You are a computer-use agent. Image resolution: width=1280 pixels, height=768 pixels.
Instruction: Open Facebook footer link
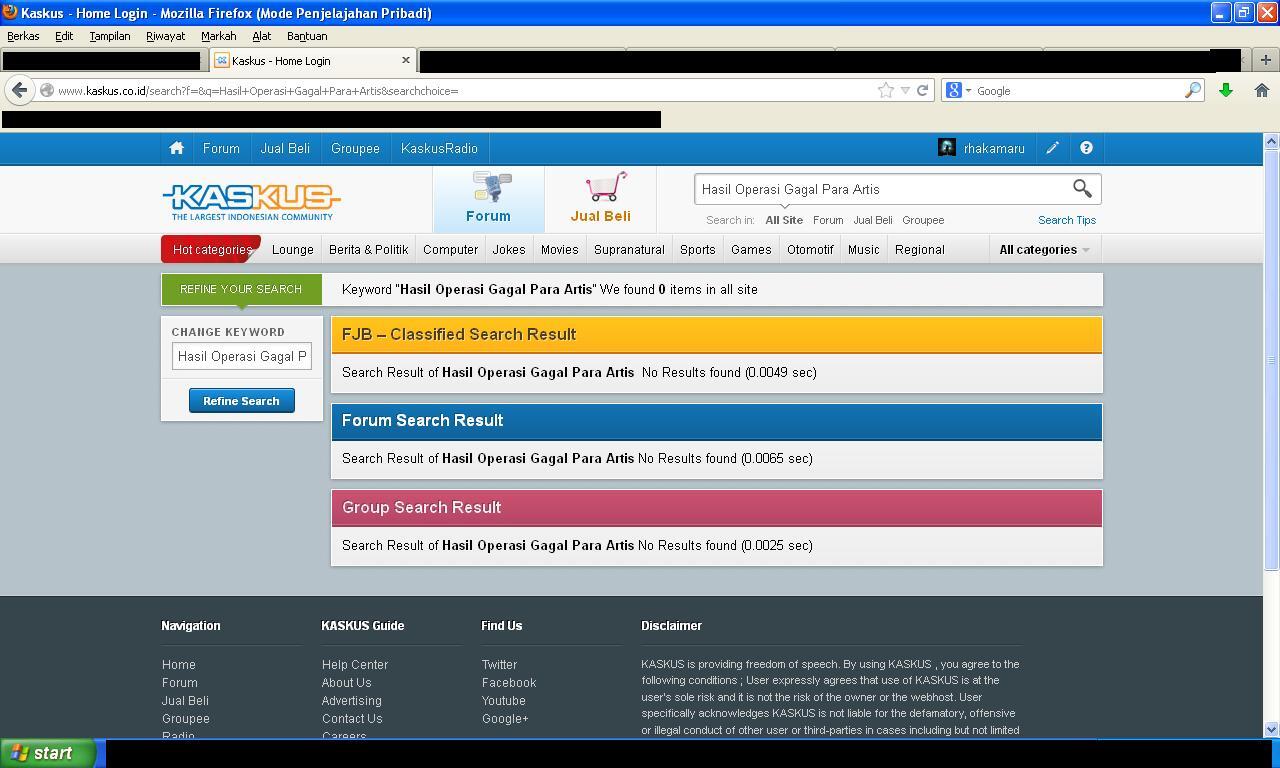(x=509, y=683)
